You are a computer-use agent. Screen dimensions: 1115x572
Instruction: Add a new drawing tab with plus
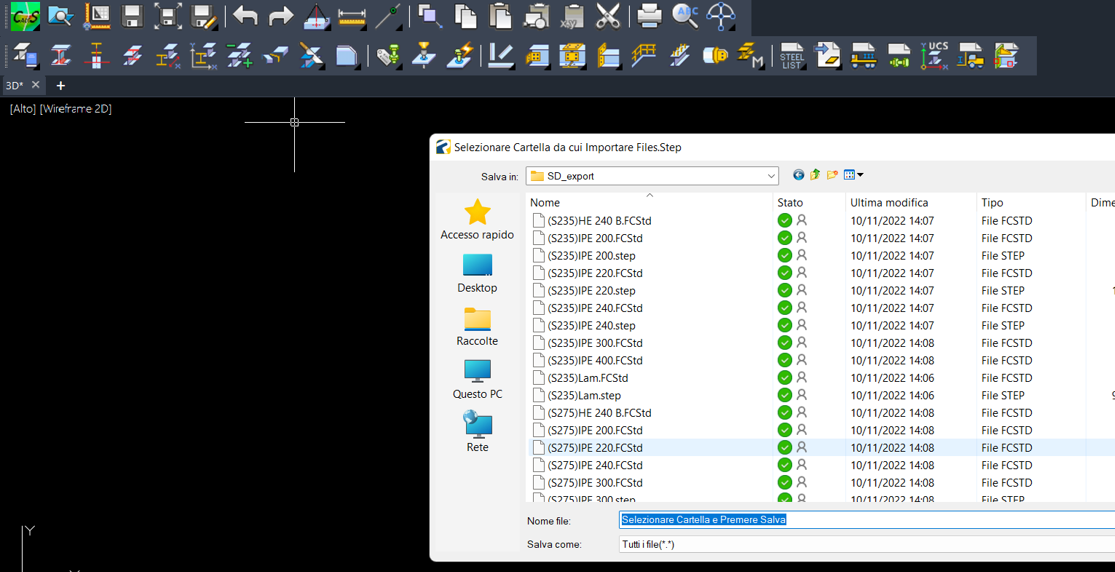click(60, 85)
